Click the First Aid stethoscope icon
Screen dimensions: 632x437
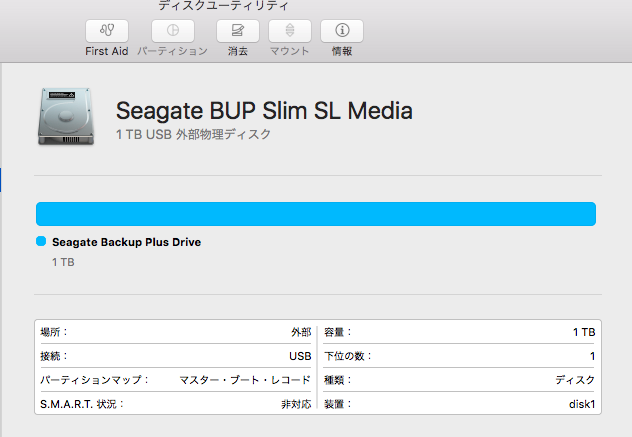tap(107, 31)
